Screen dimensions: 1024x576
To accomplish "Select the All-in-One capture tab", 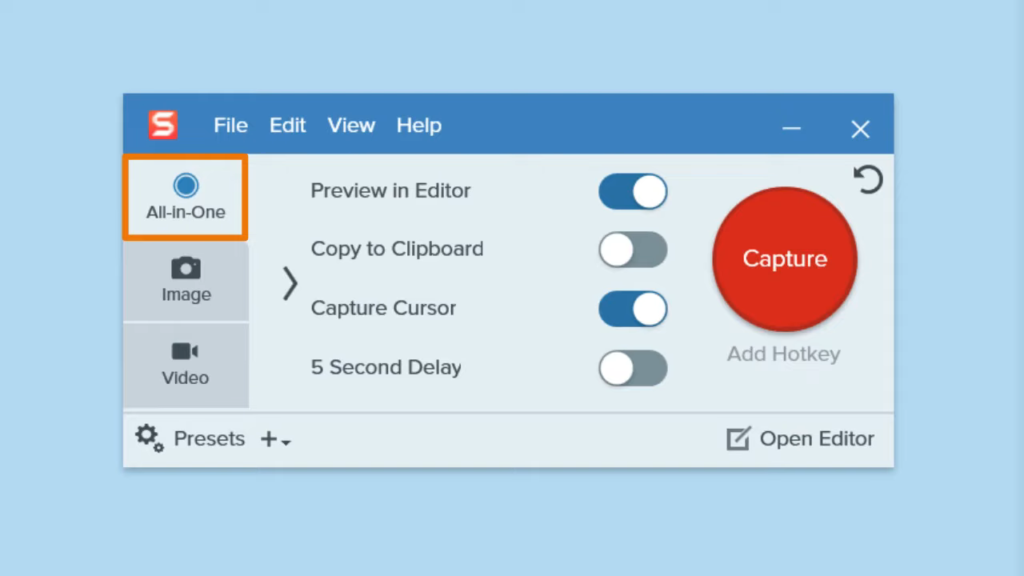I will tap(185, 198).
